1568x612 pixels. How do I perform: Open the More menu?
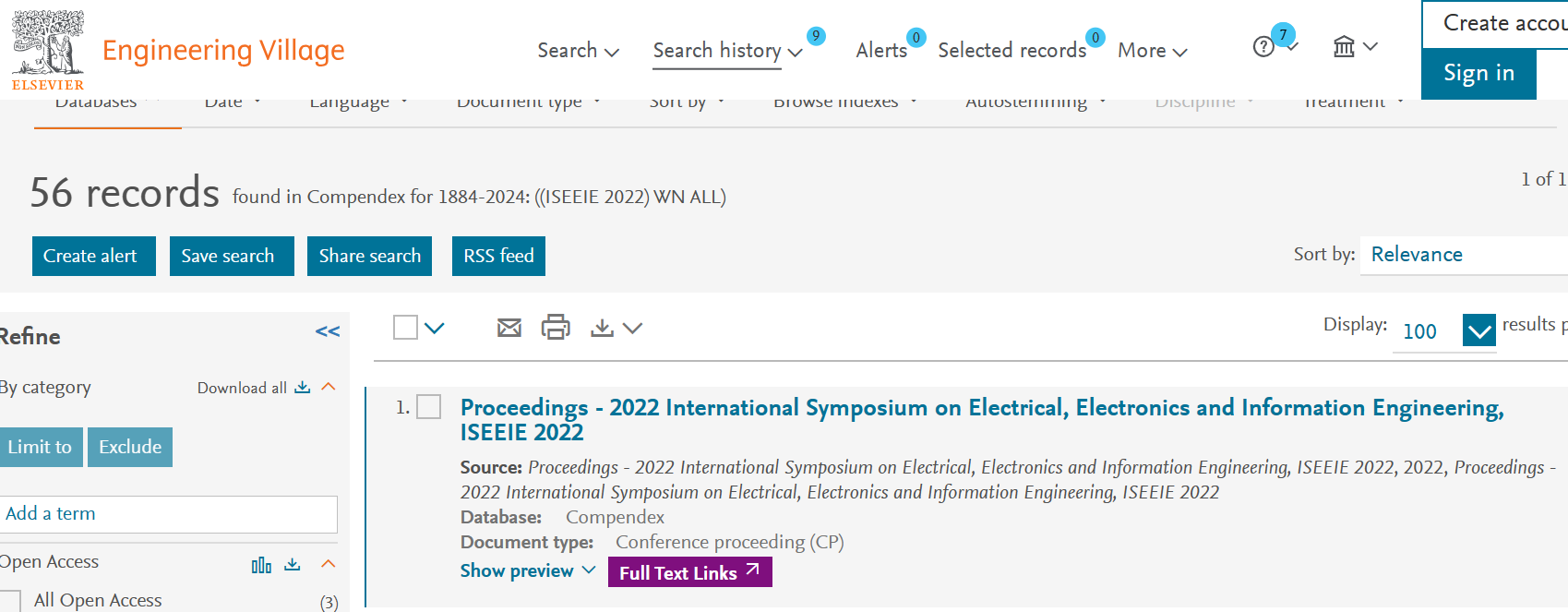[x=1152, y=51]
